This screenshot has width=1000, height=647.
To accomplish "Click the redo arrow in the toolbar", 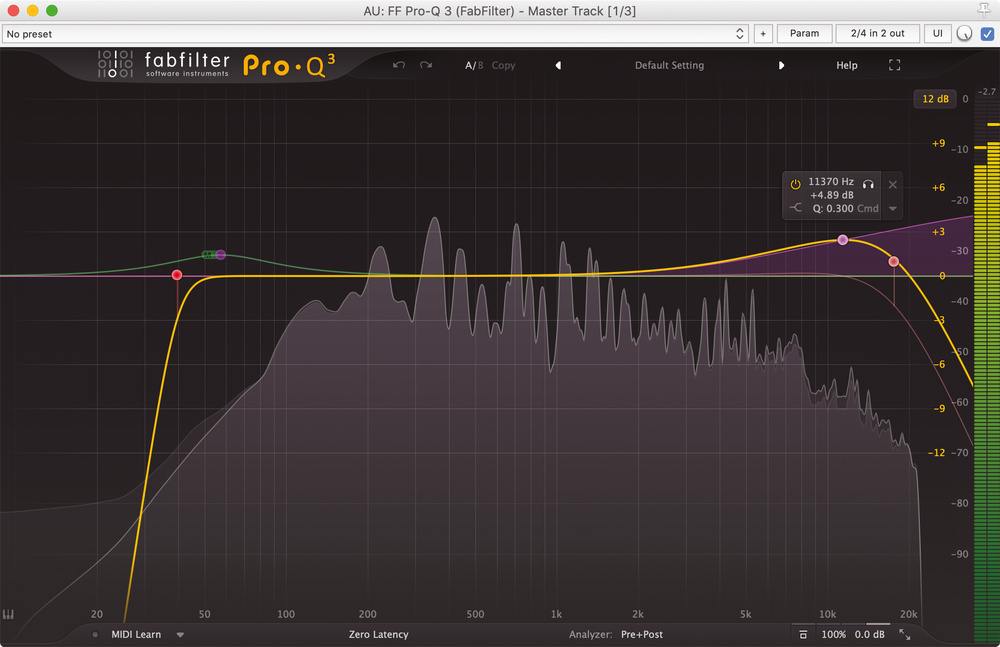I will tap(424, 65).
